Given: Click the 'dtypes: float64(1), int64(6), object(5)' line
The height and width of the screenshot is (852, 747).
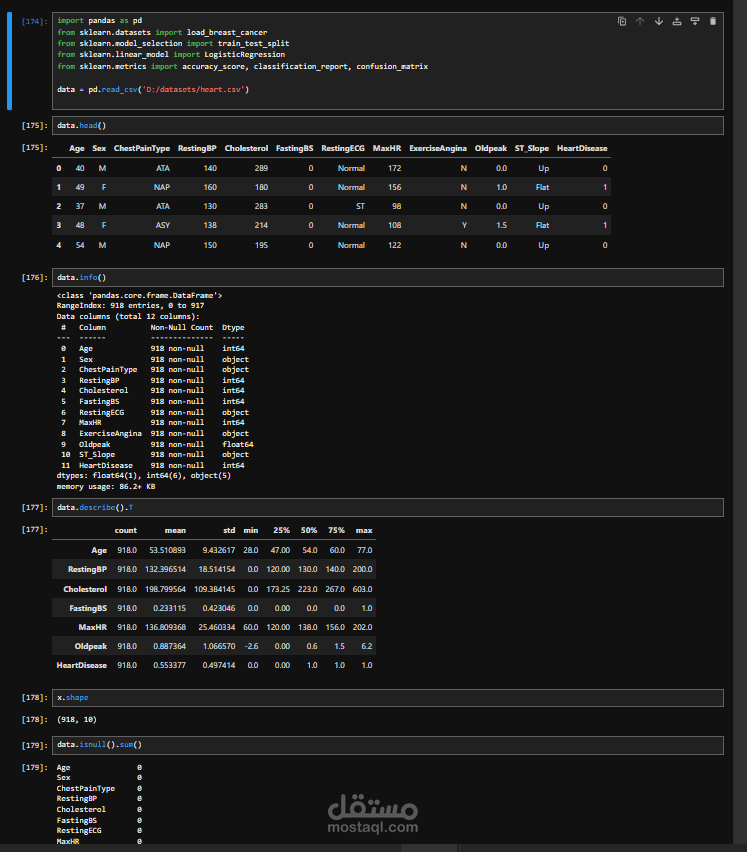Looking at the screenshot, I should tap(143, 476).
